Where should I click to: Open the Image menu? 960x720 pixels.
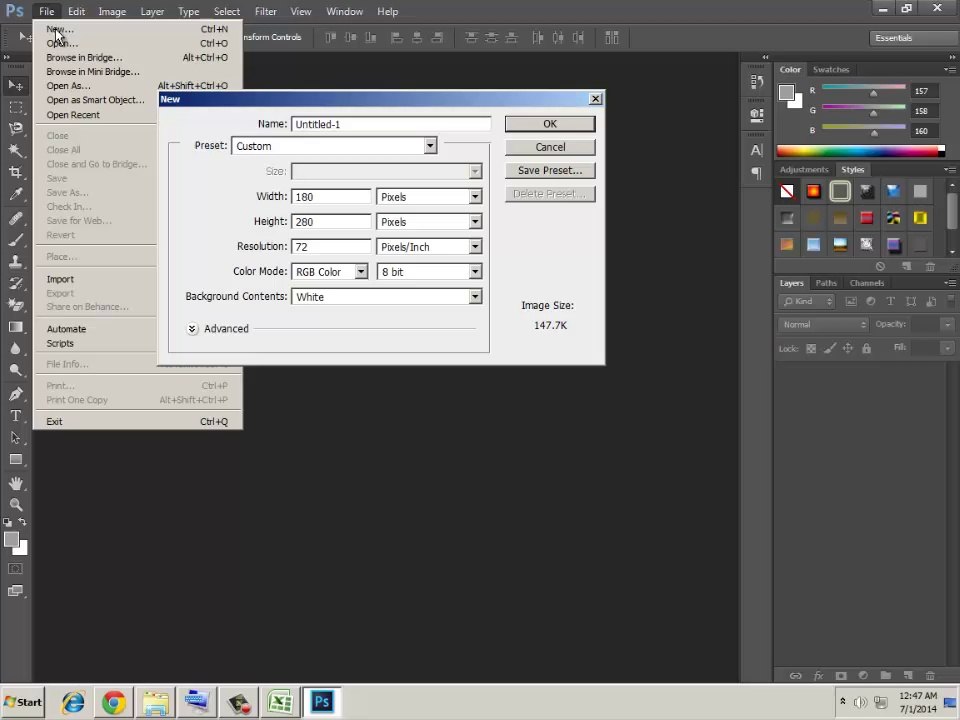point(112,12)
